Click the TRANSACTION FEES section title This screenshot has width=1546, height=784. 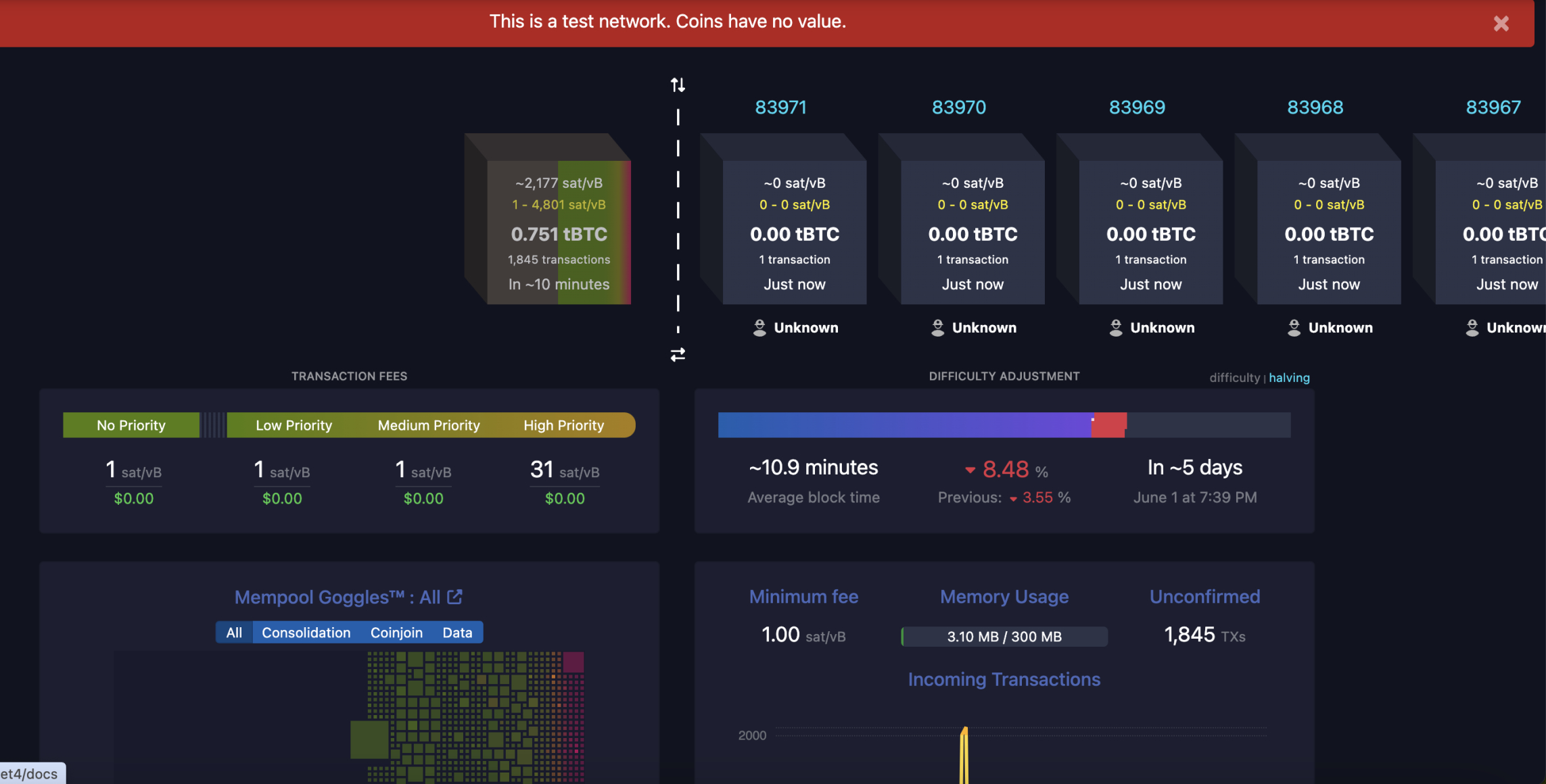pos(349,376)
